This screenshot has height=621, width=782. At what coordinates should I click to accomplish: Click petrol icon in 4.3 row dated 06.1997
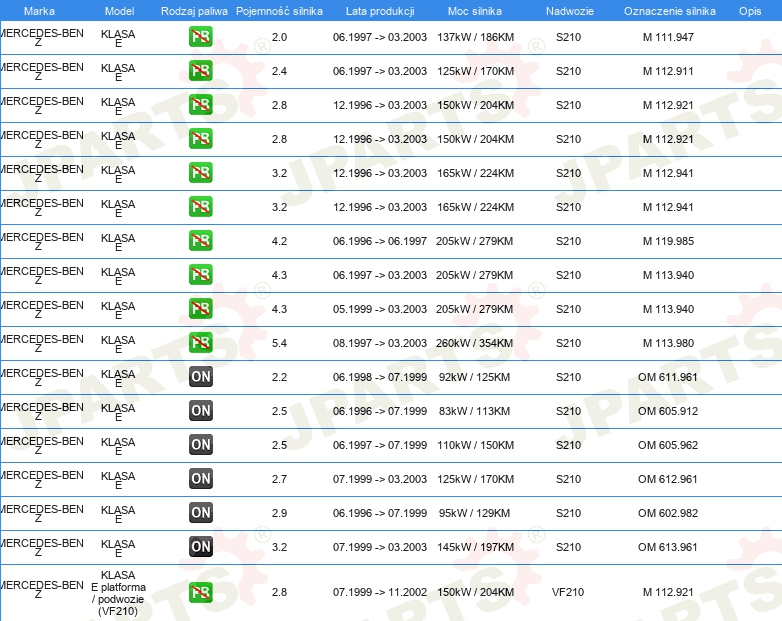(200, 275)
